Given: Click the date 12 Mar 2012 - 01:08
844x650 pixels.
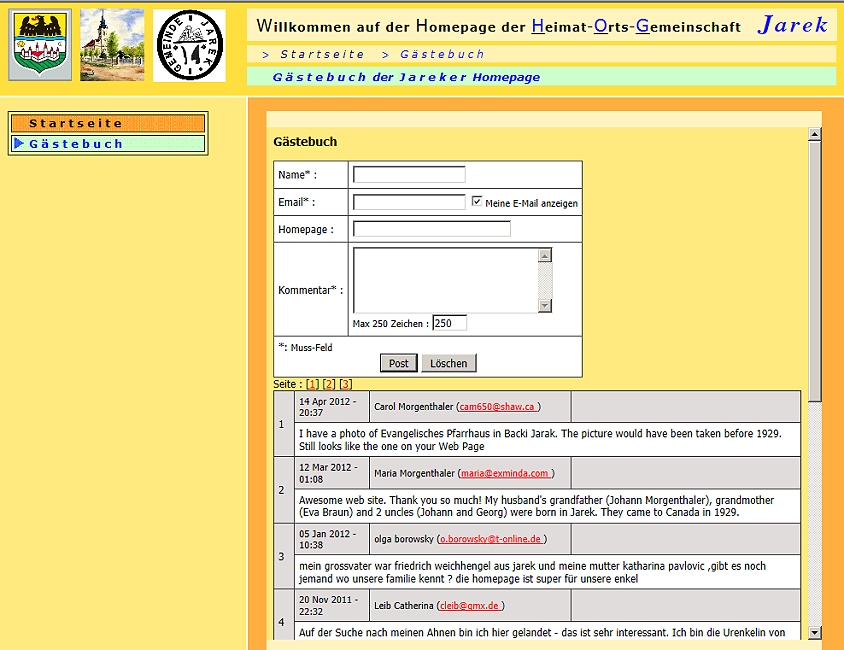Looking at the screenshot, I should (x=327, y=474).
